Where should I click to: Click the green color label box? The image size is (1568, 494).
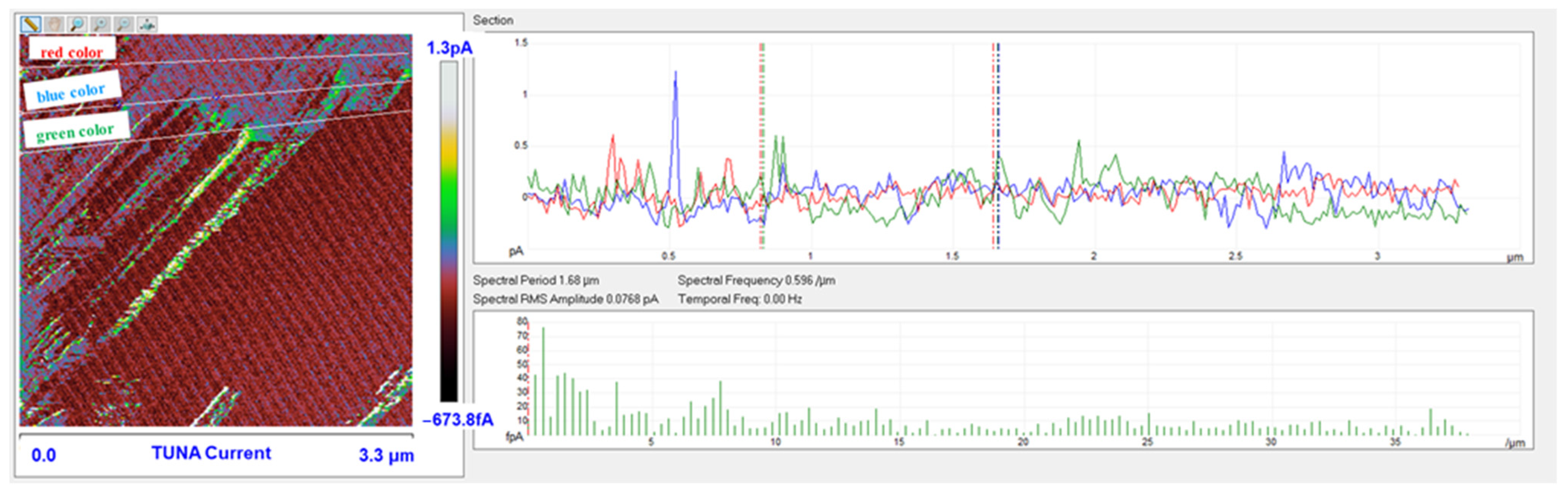pos(76,130)
